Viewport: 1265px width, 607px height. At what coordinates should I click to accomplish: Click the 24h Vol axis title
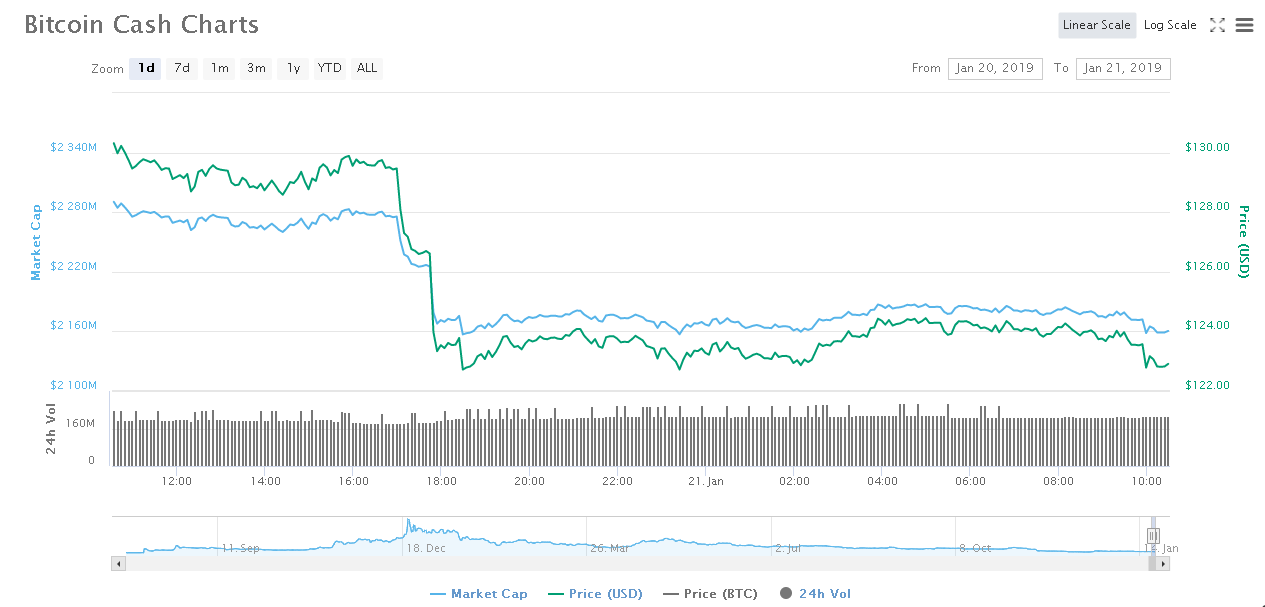tap(51, 430)
